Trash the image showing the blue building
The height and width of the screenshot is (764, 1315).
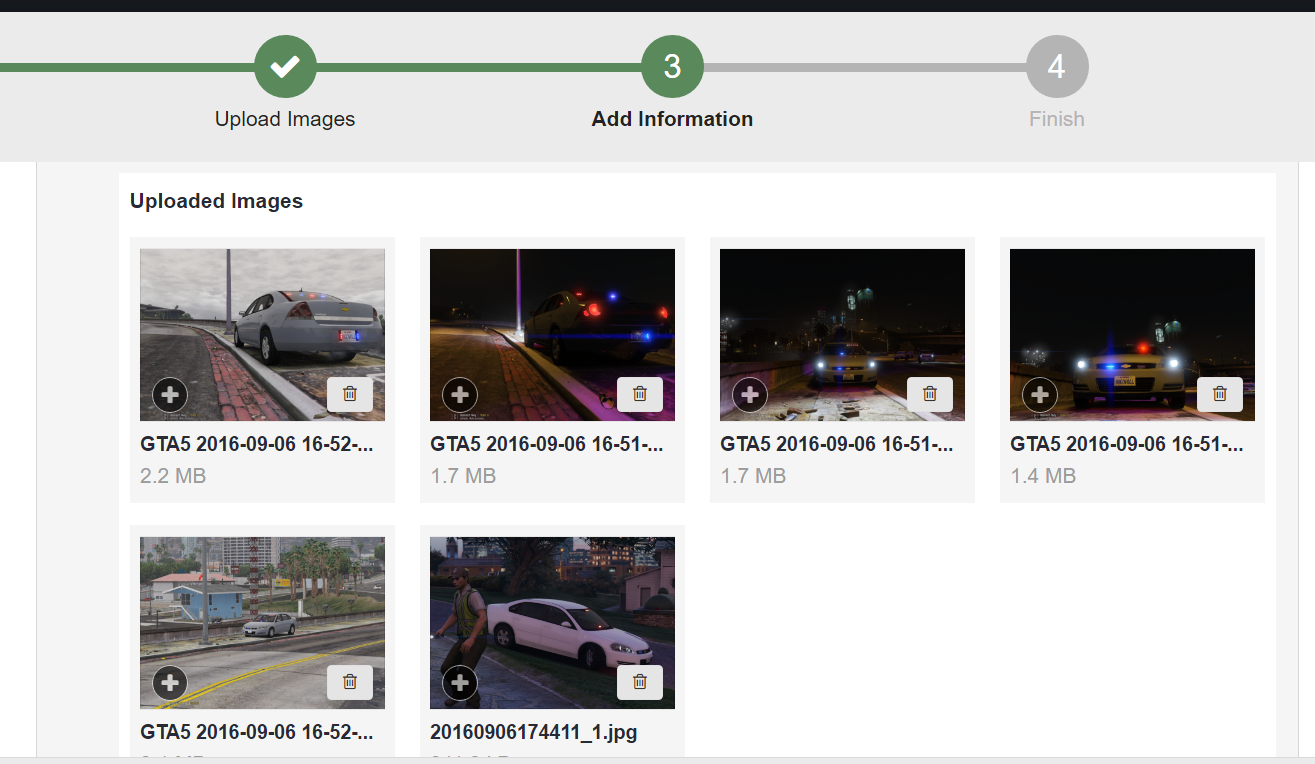(350, 682)
